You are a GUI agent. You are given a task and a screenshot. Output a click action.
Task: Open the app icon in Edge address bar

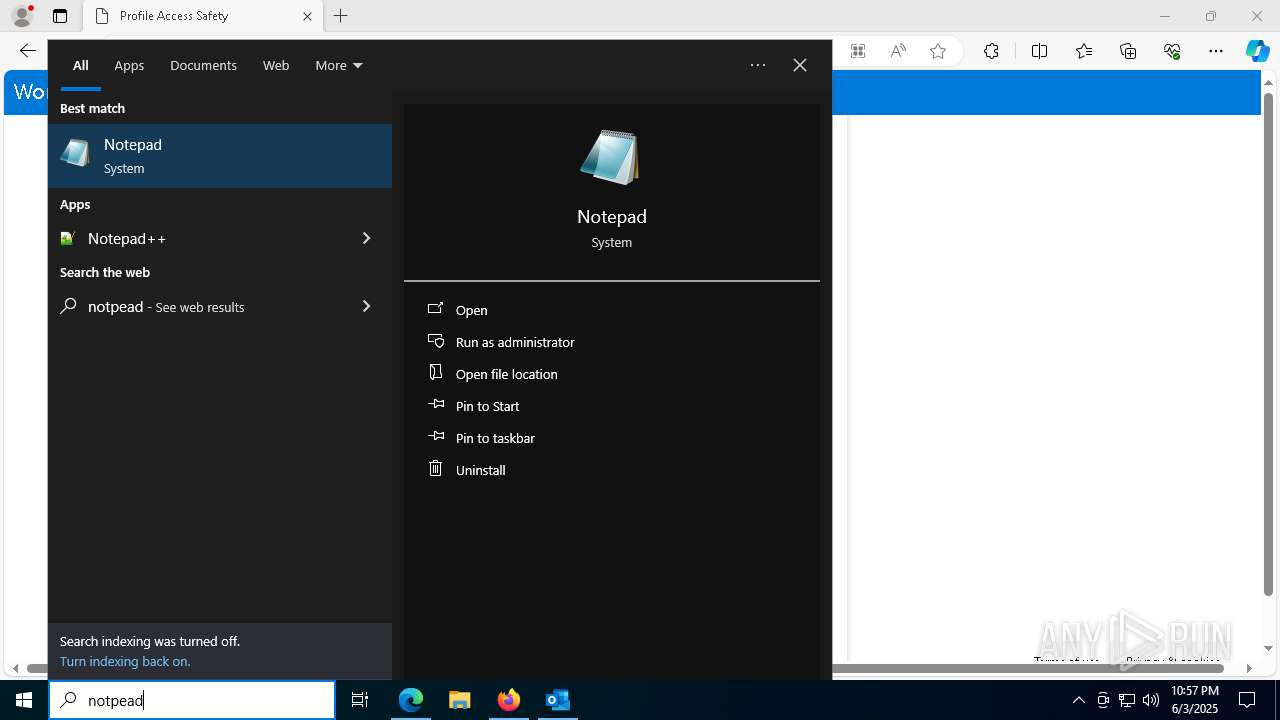858,51
